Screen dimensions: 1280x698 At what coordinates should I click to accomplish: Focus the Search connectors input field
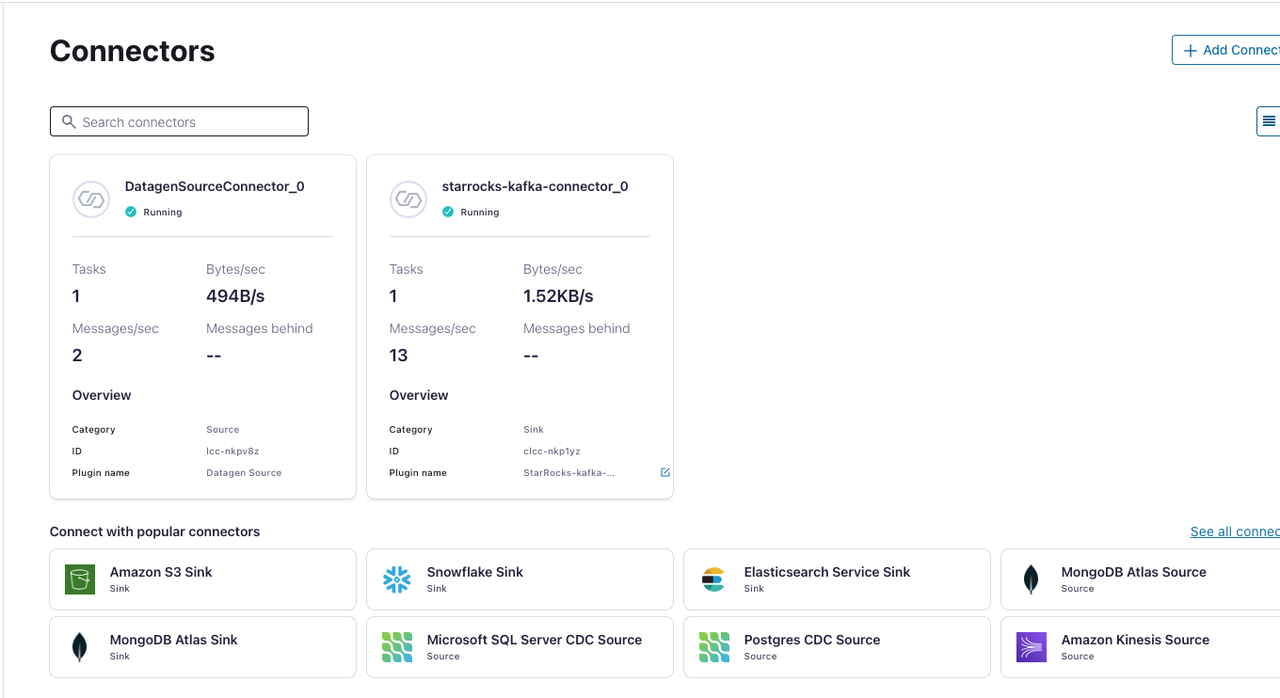point(190,122)
